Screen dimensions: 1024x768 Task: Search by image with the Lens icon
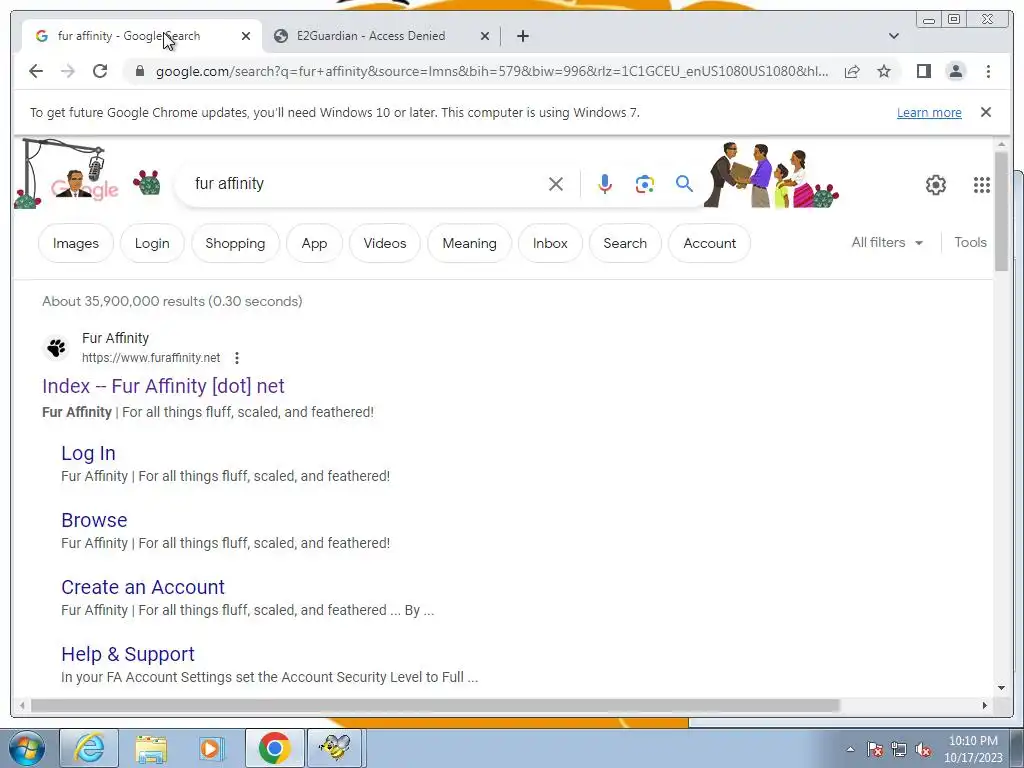point(645,184)
